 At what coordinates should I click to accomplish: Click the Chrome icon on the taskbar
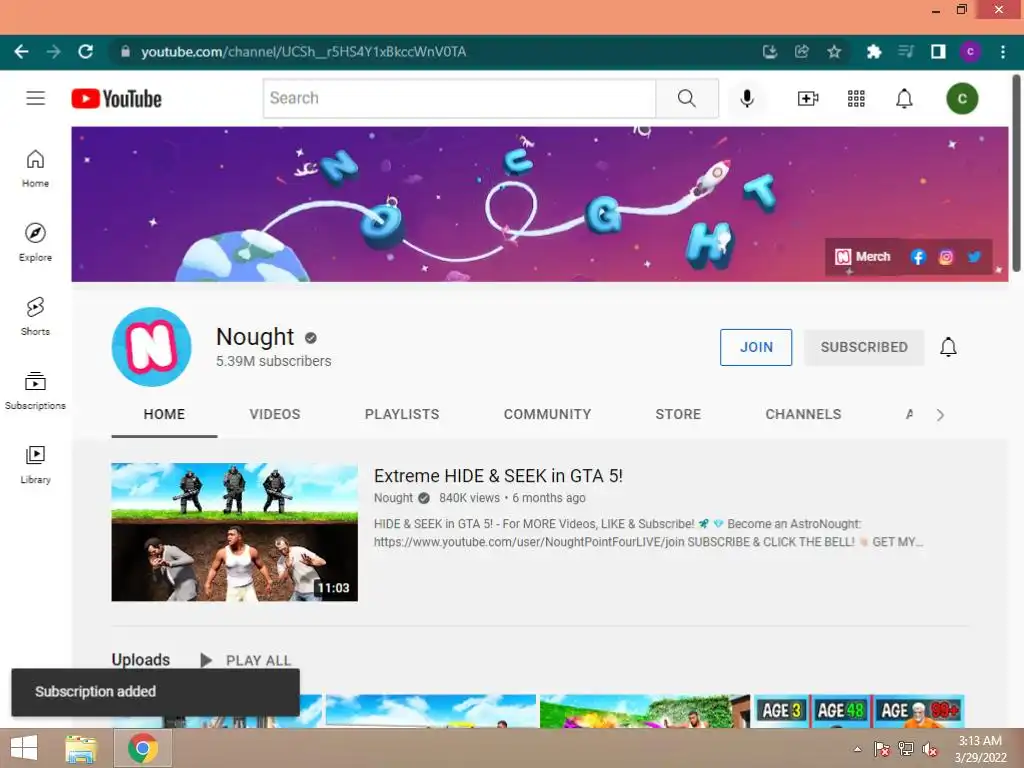[x=143, y=748]
